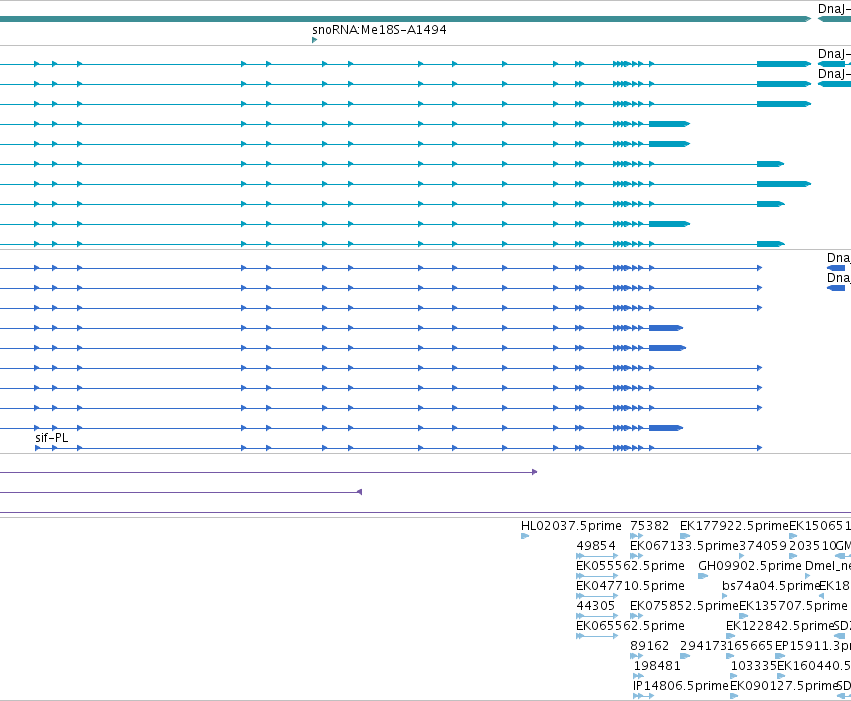This screenshot has width=851, height=701.
Task: Select the long dark teal gene bar
Action: [x=405, y=19]
